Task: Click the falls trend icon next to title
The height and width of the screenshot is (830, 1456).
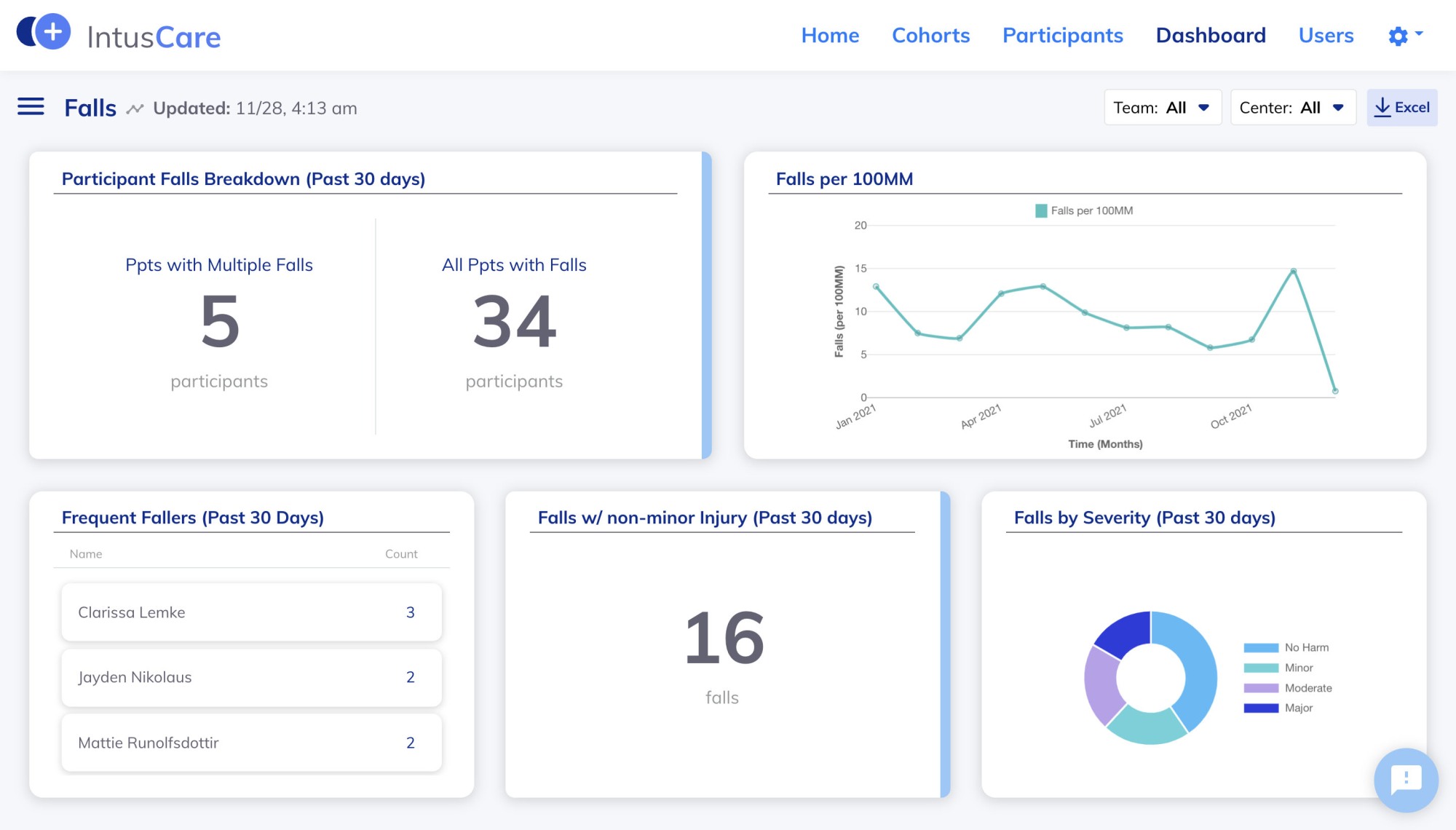Action: 135,107
